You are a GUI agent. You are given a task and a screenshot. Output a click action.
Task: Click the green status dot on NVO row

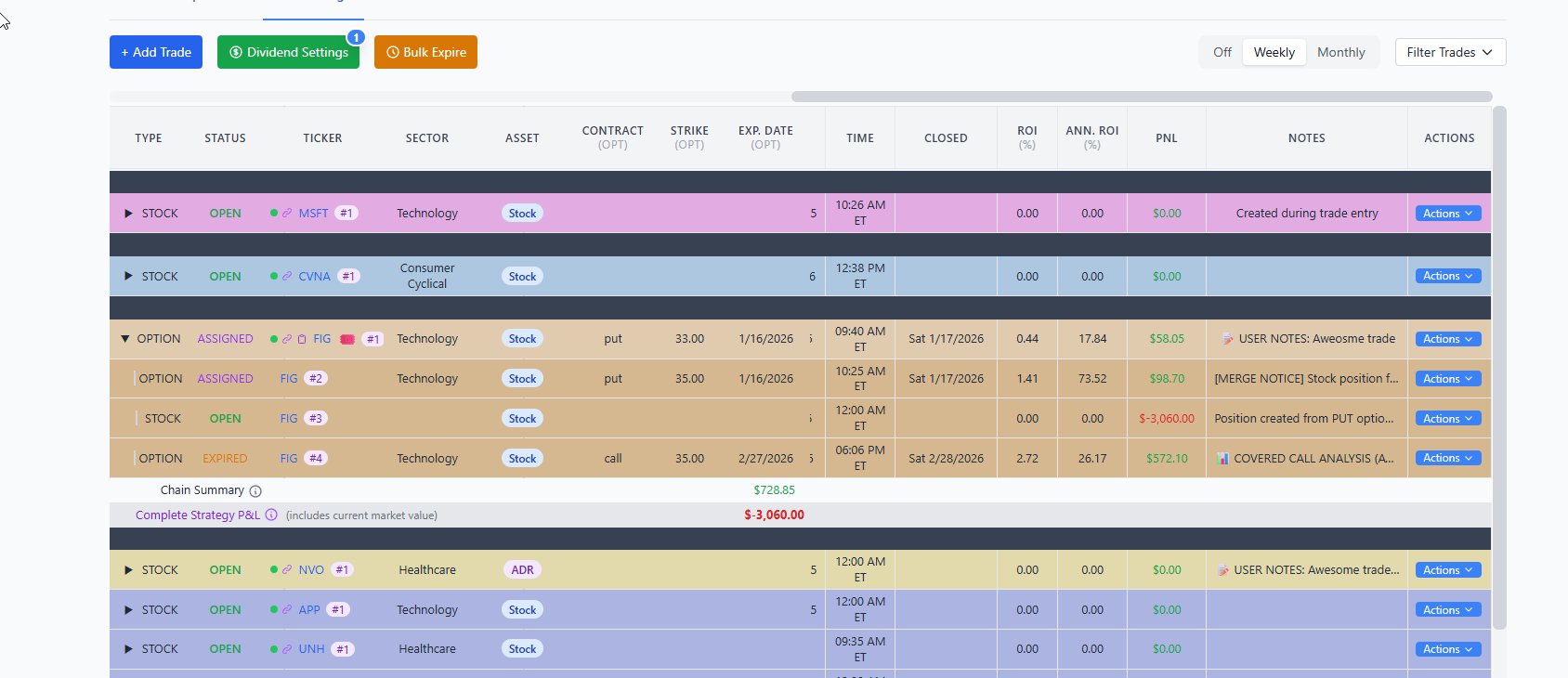274,570
